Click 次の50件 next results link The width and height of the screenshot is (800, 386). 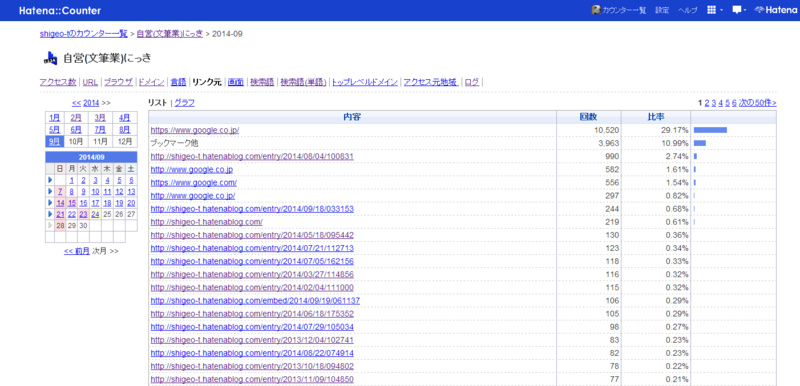758,103
